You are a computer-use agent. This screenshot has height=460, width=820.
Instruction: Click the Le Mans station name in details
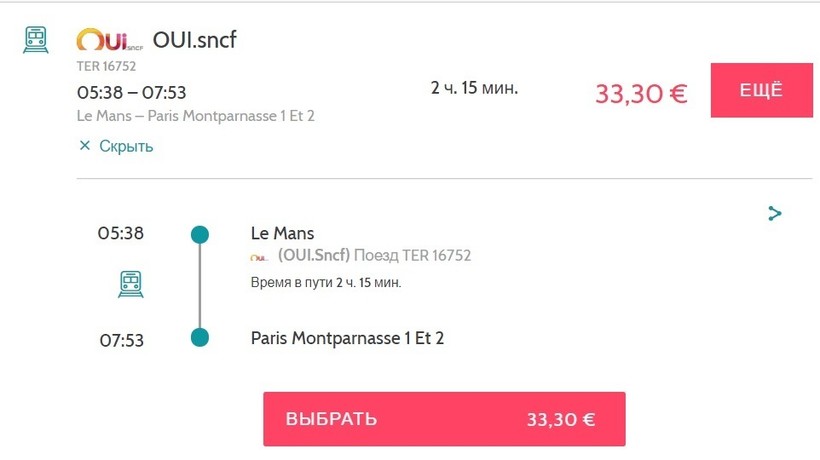point(282,233)
